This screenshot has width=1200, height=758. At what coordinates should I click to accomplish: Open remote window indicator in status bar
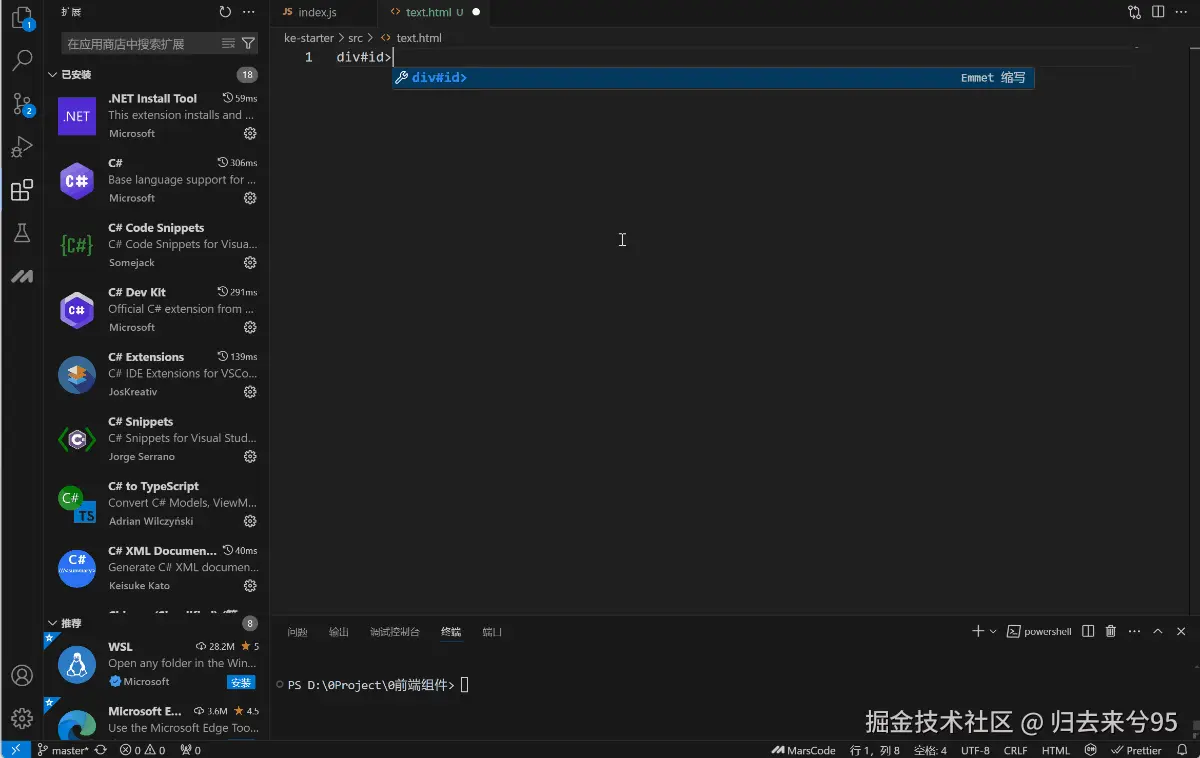pos(15,750)
